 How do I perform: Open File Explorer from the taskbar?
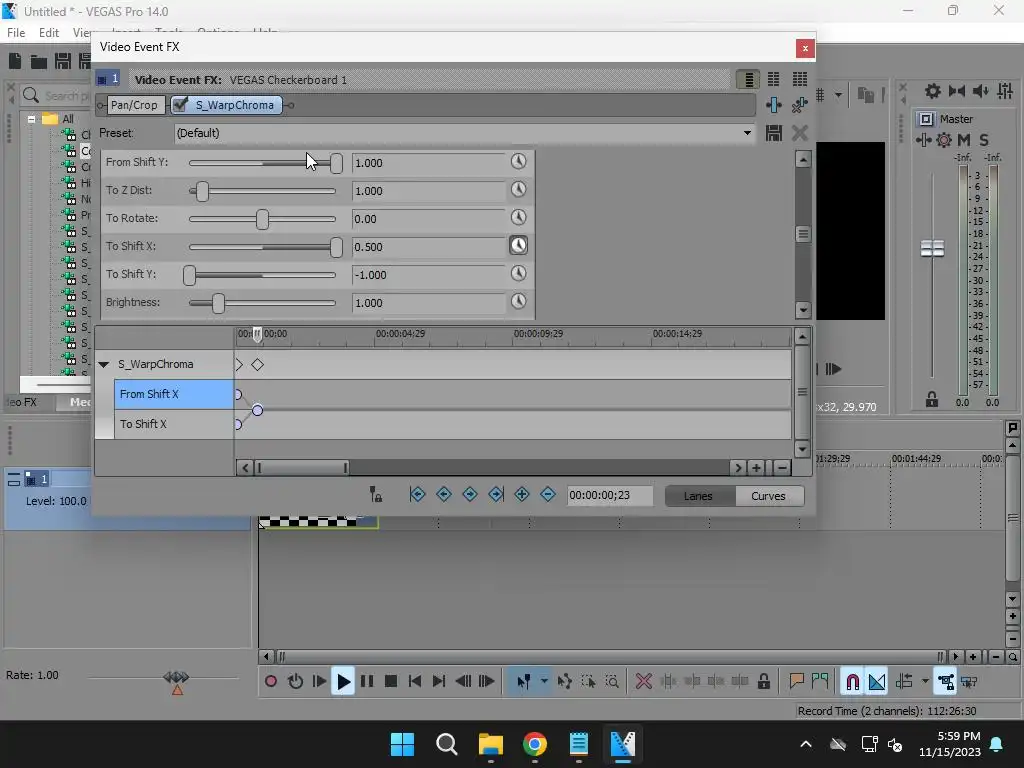pos(490,744)
